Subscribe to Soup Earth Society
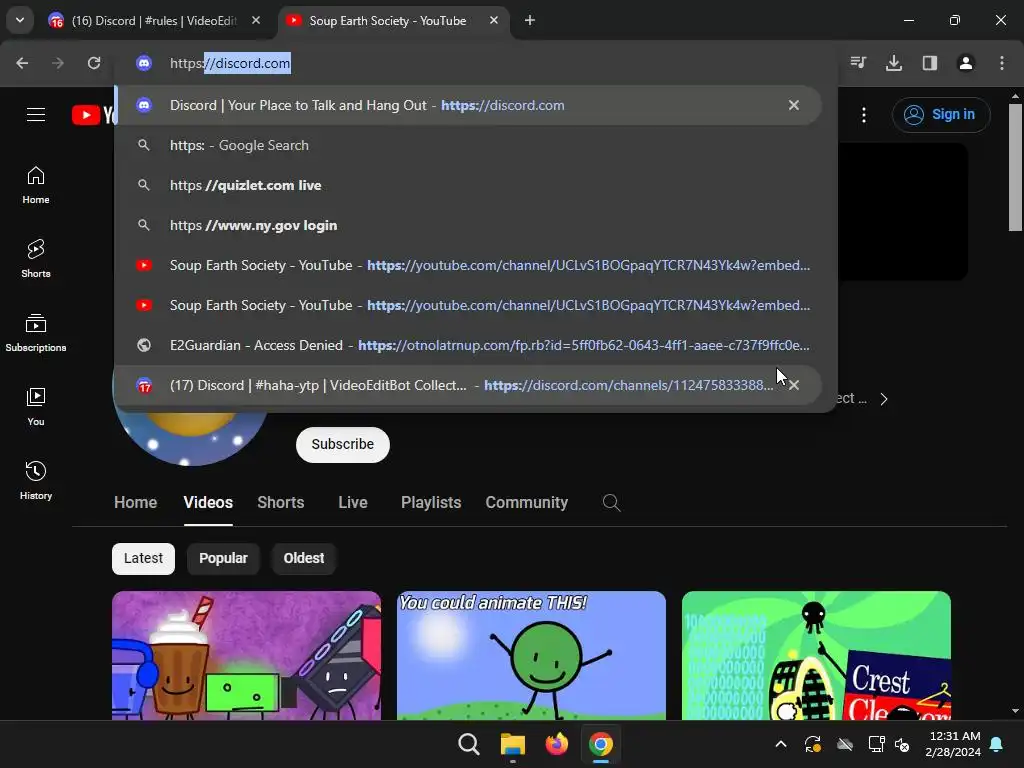This screenshot has height=768, width=1024. coord(343,445)
